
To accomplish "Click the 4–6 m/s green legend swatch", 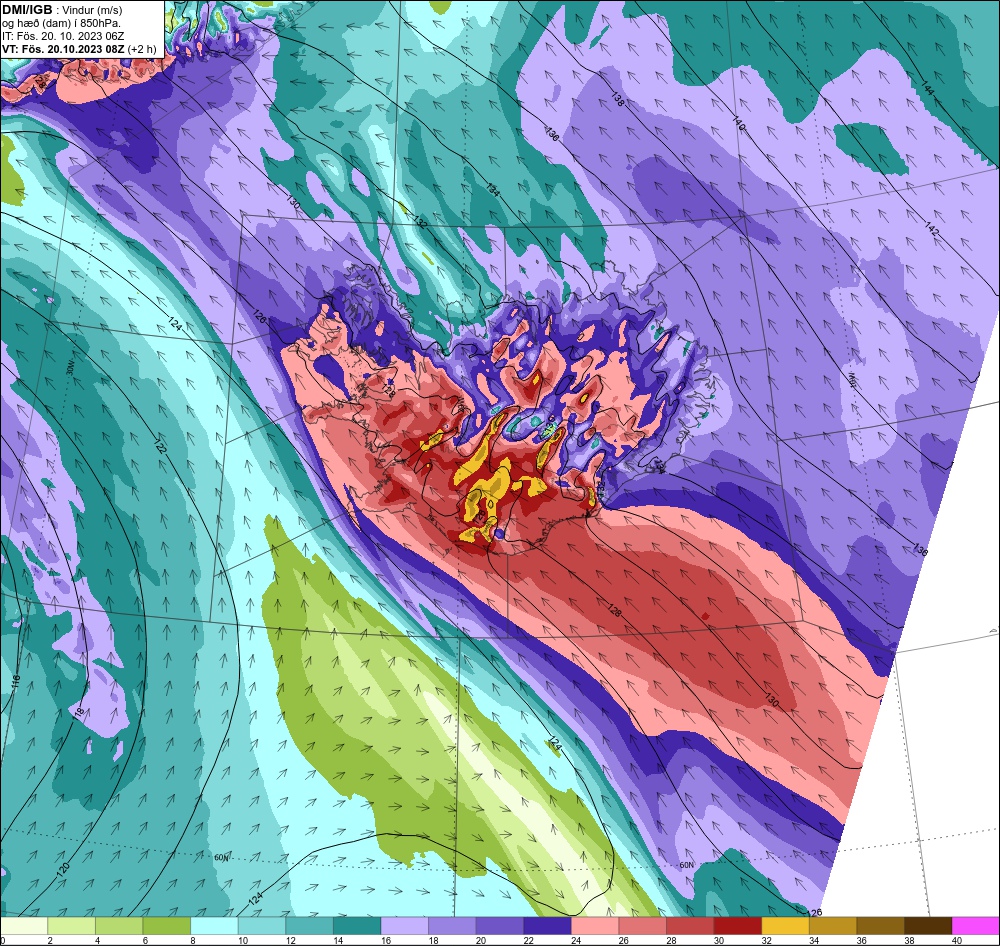I will pos(119,926).
